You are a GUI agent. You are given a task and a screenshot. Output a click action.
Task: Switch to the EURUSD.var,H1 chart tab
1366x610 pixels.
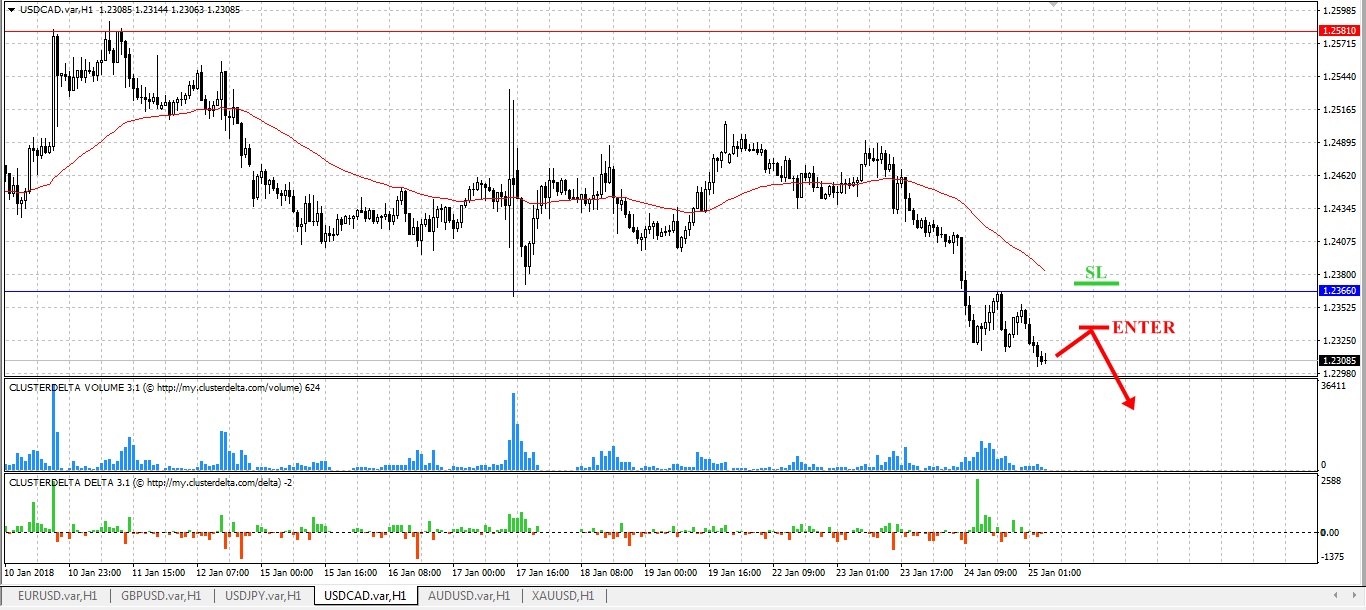(57, 595)
